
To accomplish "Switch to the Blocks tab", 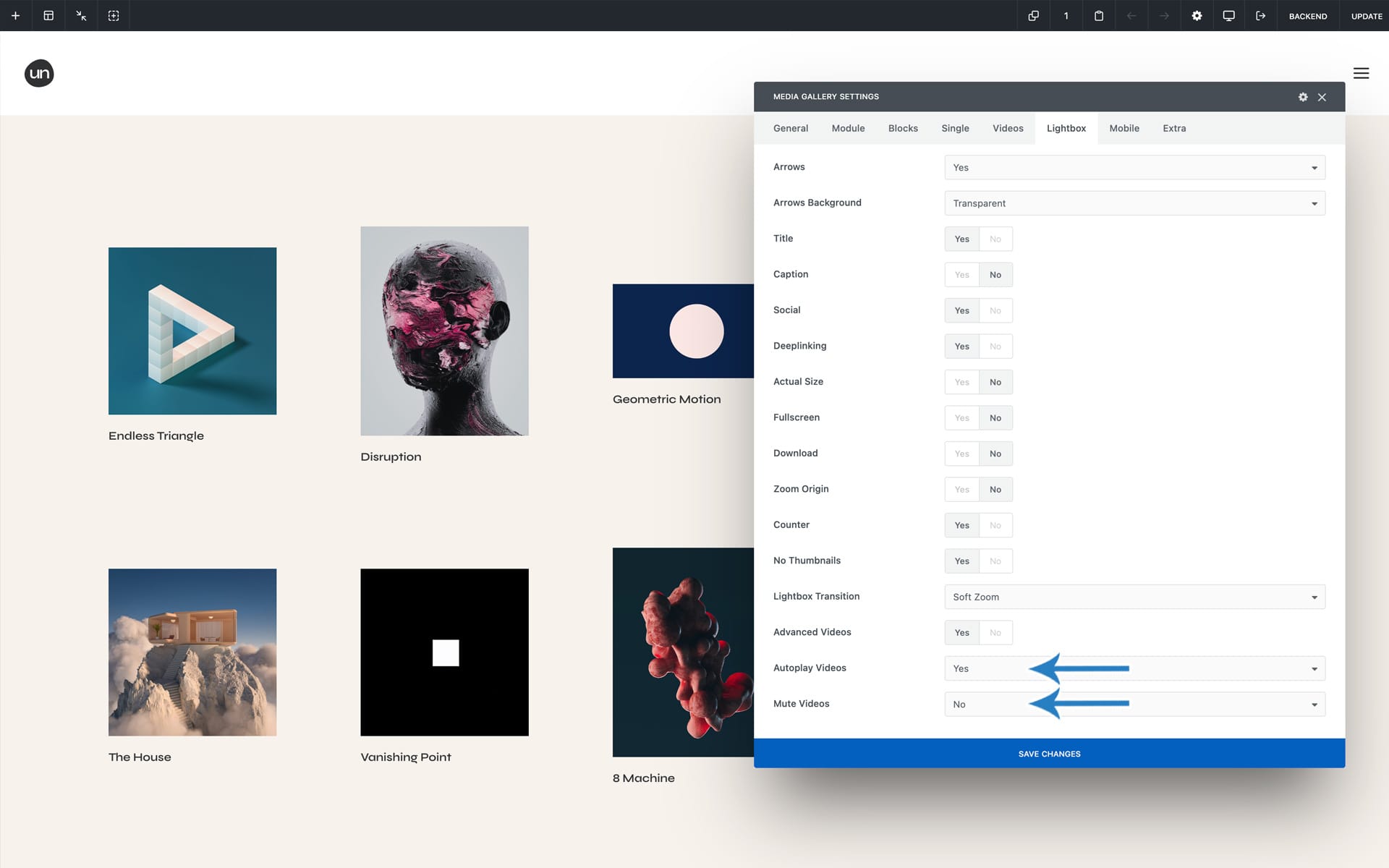I will [x=903, y=128].
